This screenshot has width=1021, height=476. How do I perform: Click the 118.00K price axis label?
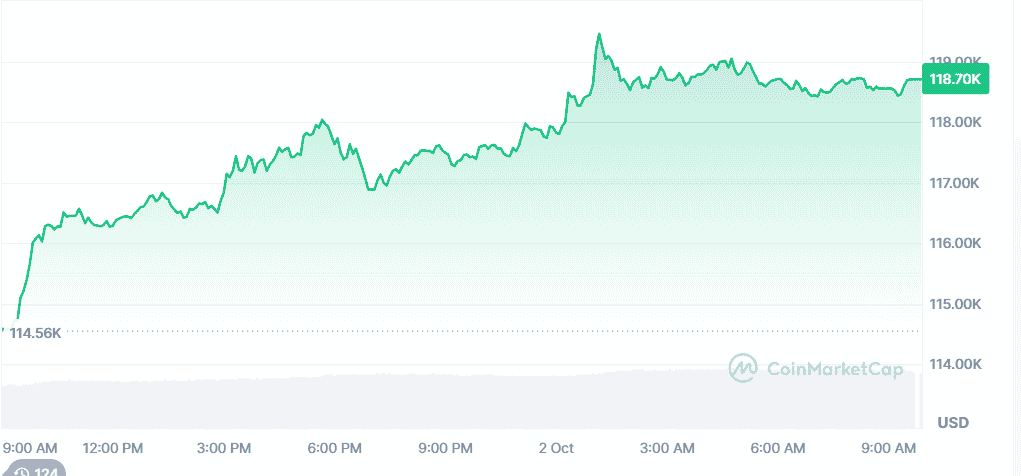(x=956, y=123)
